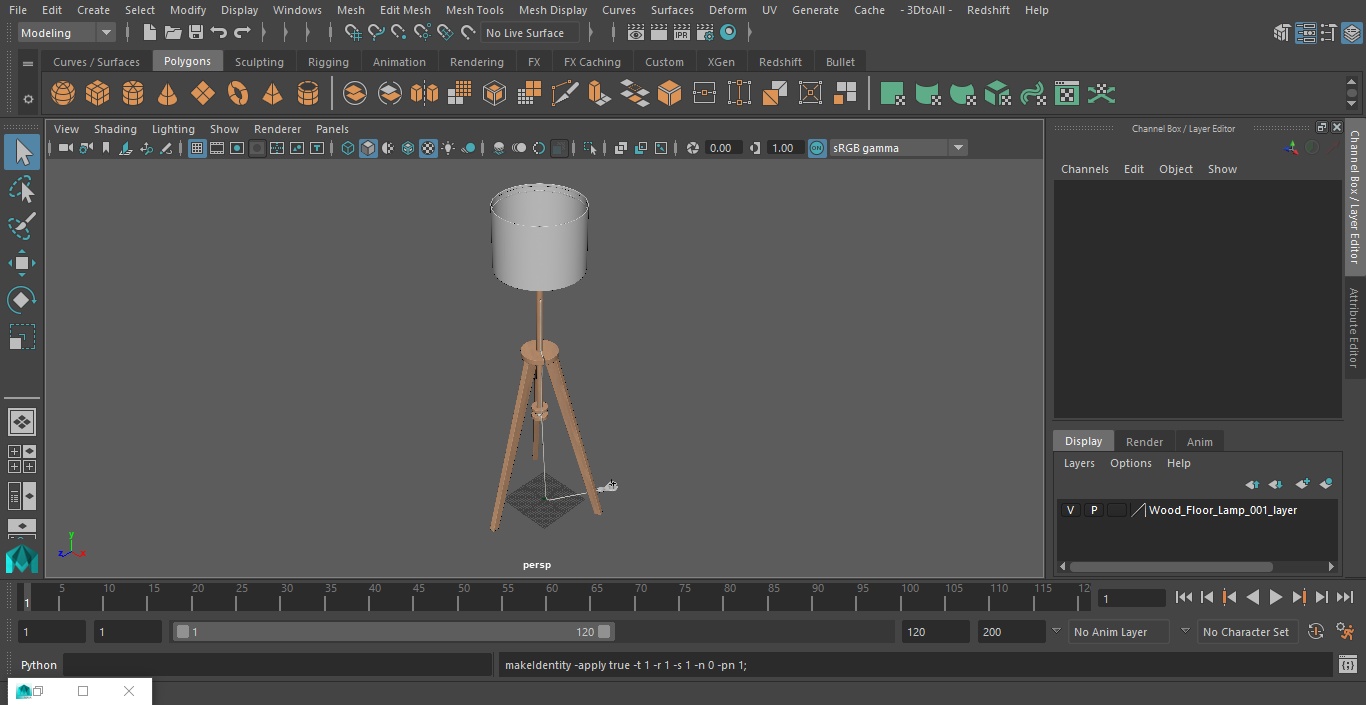
Task: Open the sRGB gamma dropdown
Action: (x=898, y=148)
